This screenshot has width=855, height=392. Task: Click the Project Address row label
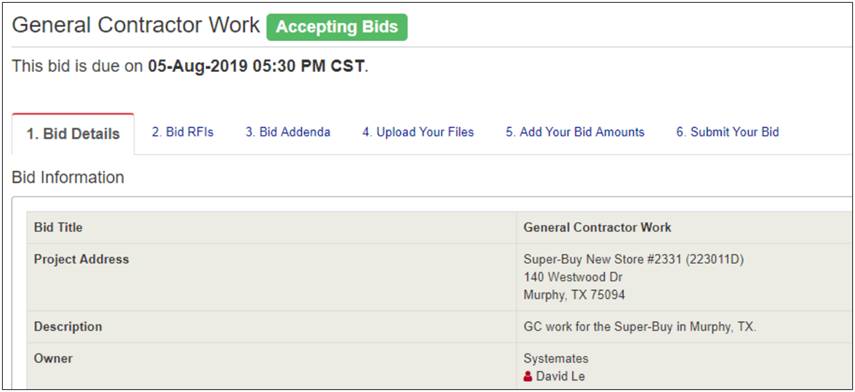click(x=82, y=260)
